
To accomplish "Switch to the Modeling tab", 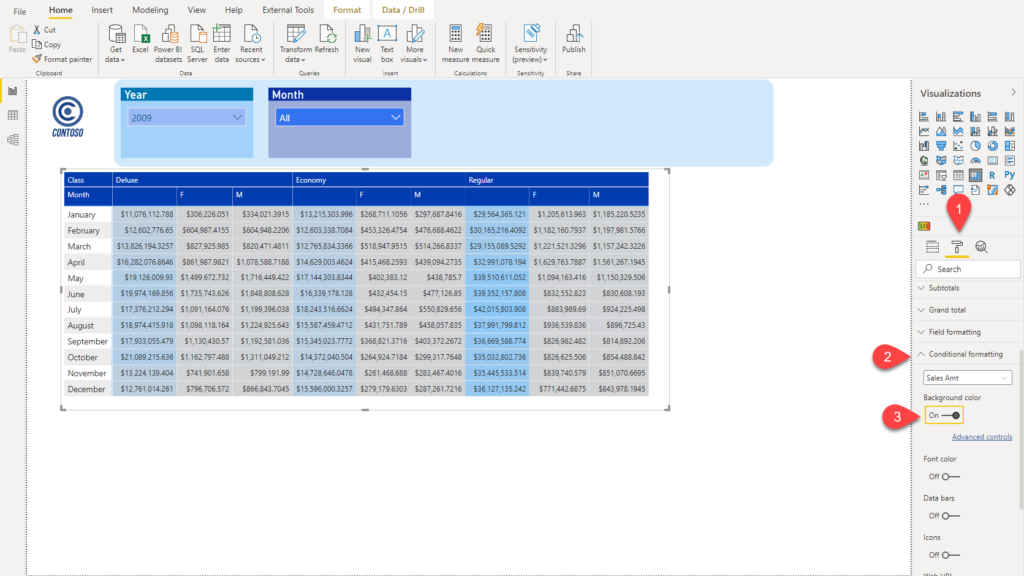I will [150, 10].
